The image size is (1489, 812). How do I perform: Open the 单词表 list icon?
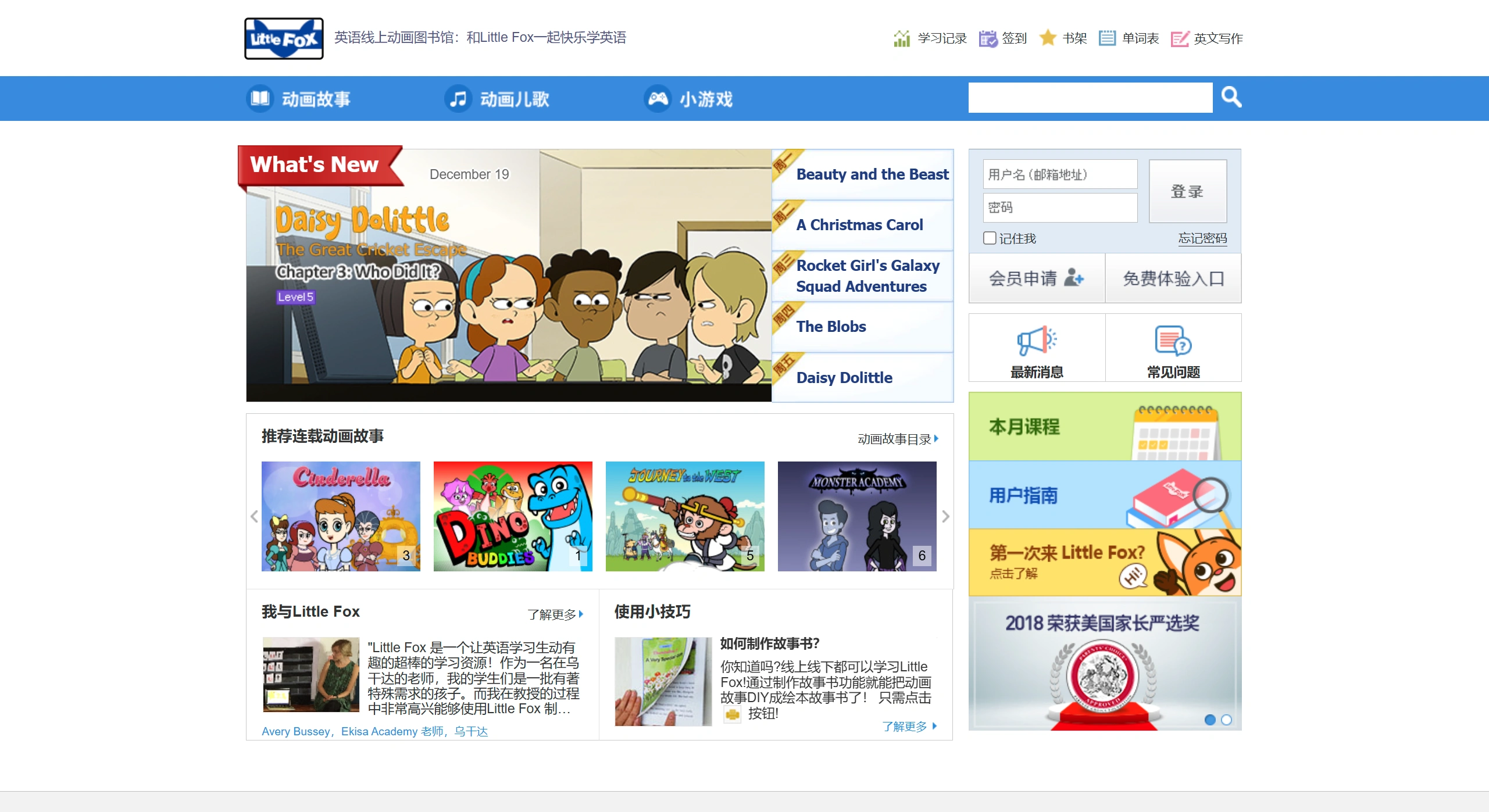point(1106,38)
